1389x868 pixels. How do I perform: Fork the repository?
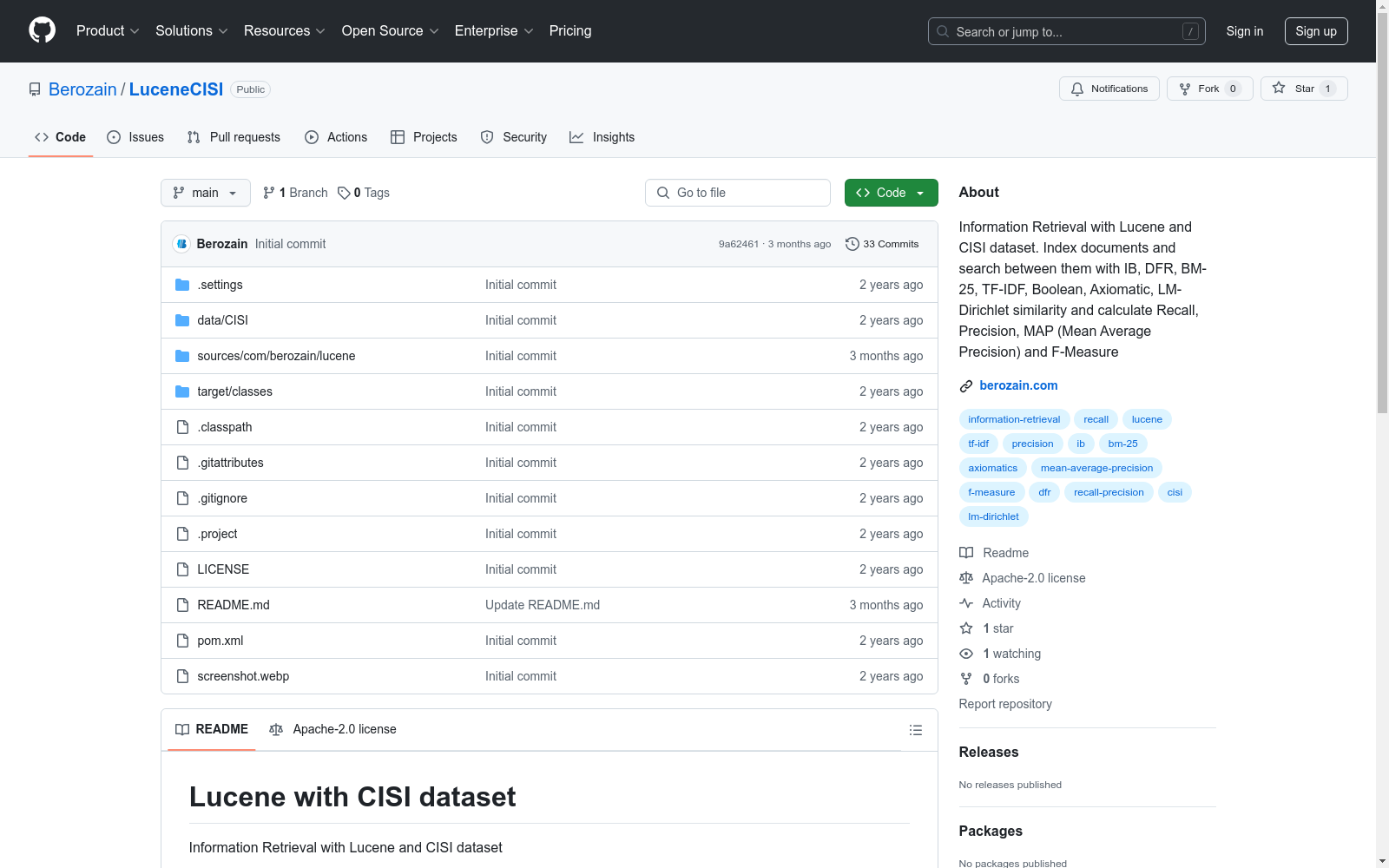coord(1210,89)
